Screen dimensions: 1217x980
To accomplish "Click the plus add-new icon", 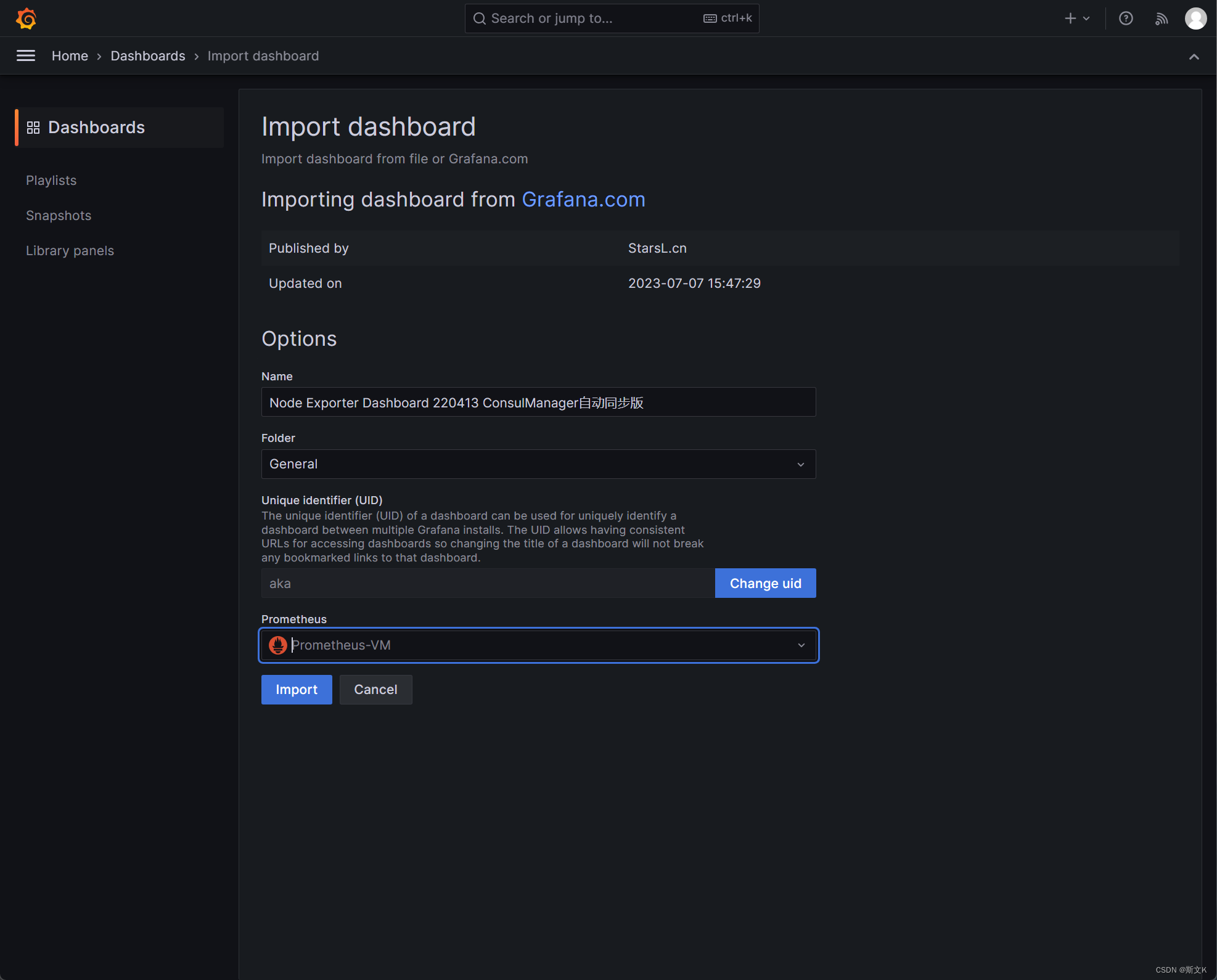I will (1071, 18).
